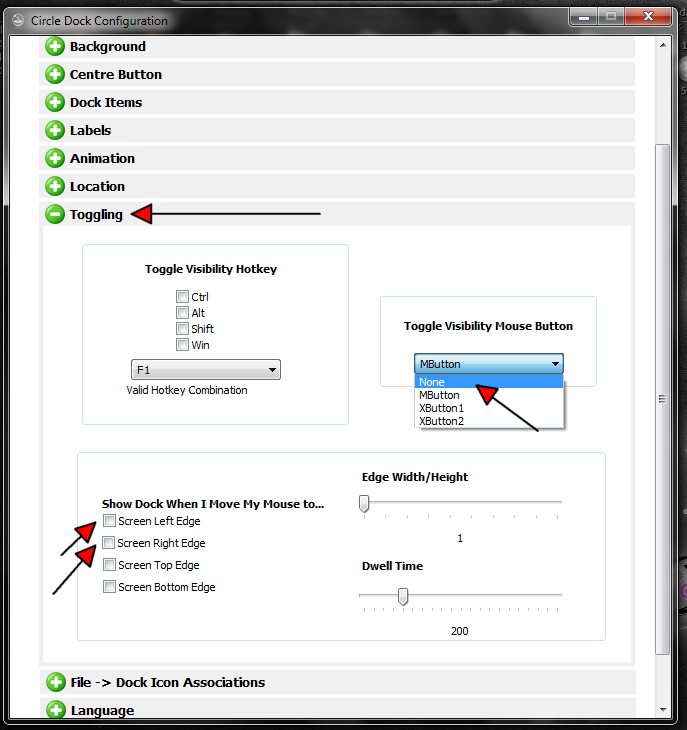Open the File -> Dock Icon Associations header
The image size is (687, 730).
pos(337,683)
